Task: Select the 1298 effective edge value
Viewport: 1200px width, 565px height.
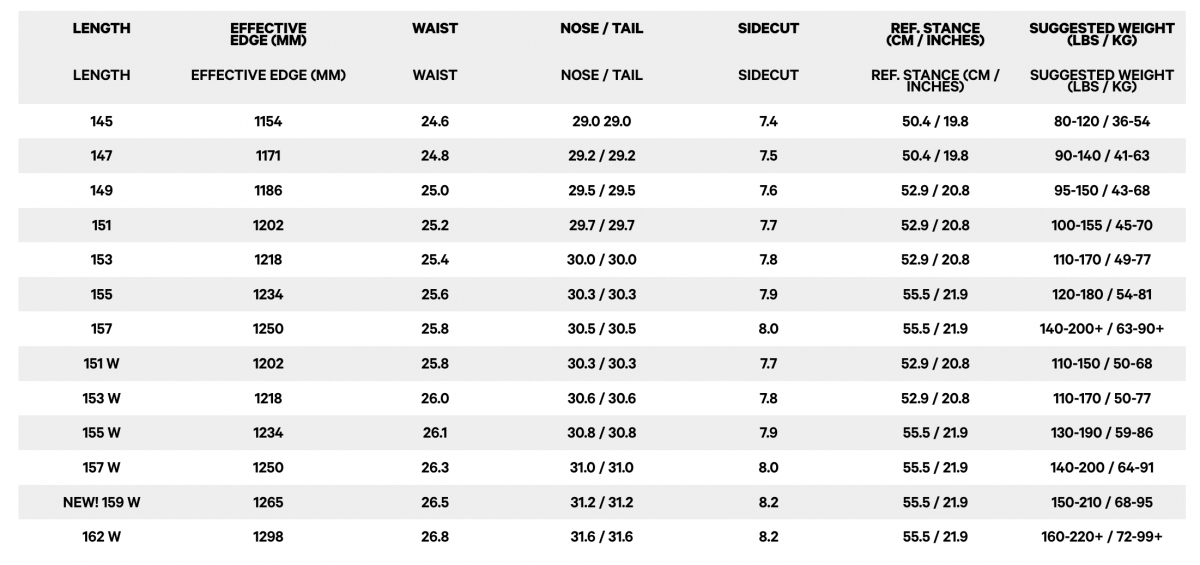Action: (268, 537)
